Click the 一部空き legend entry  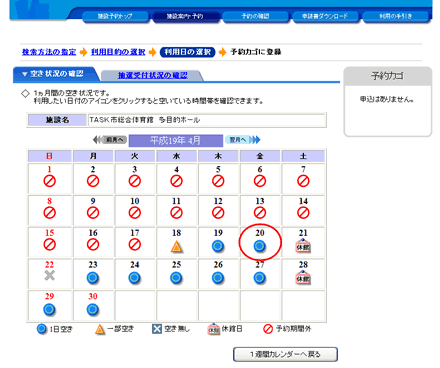(114, 329)
